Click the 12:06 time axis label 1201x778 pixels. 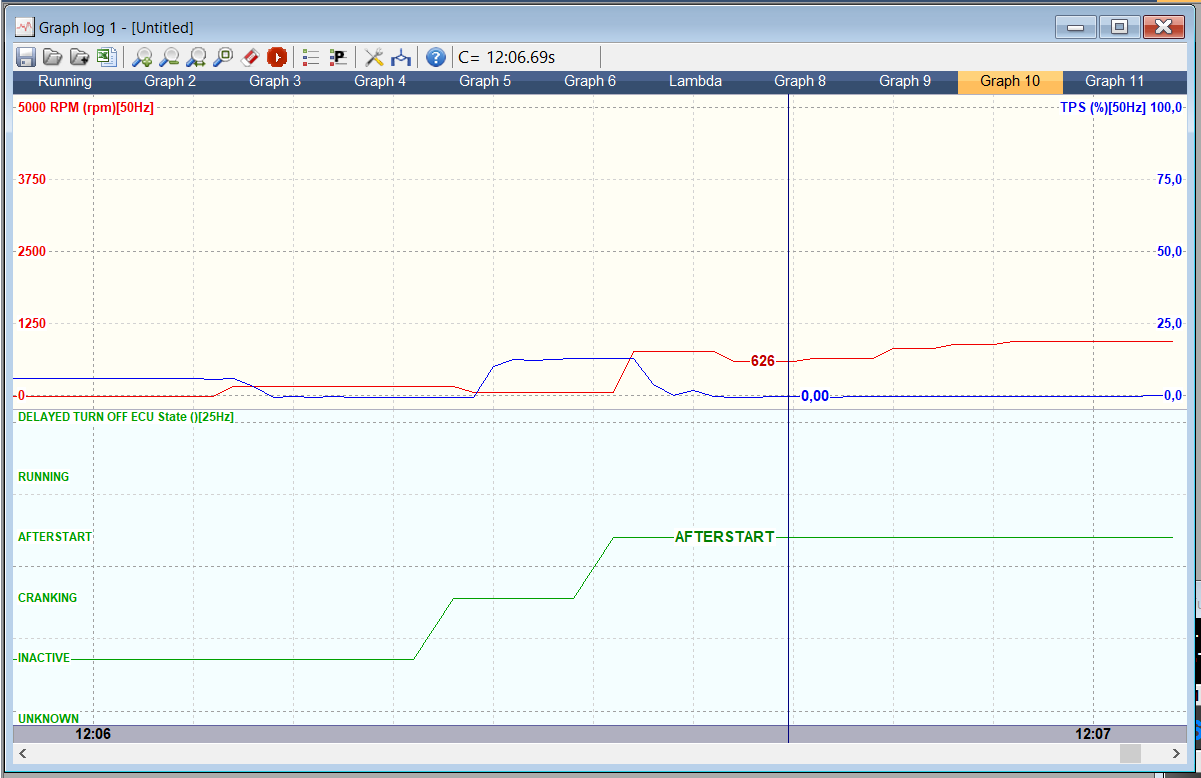(x=94, y=734)
